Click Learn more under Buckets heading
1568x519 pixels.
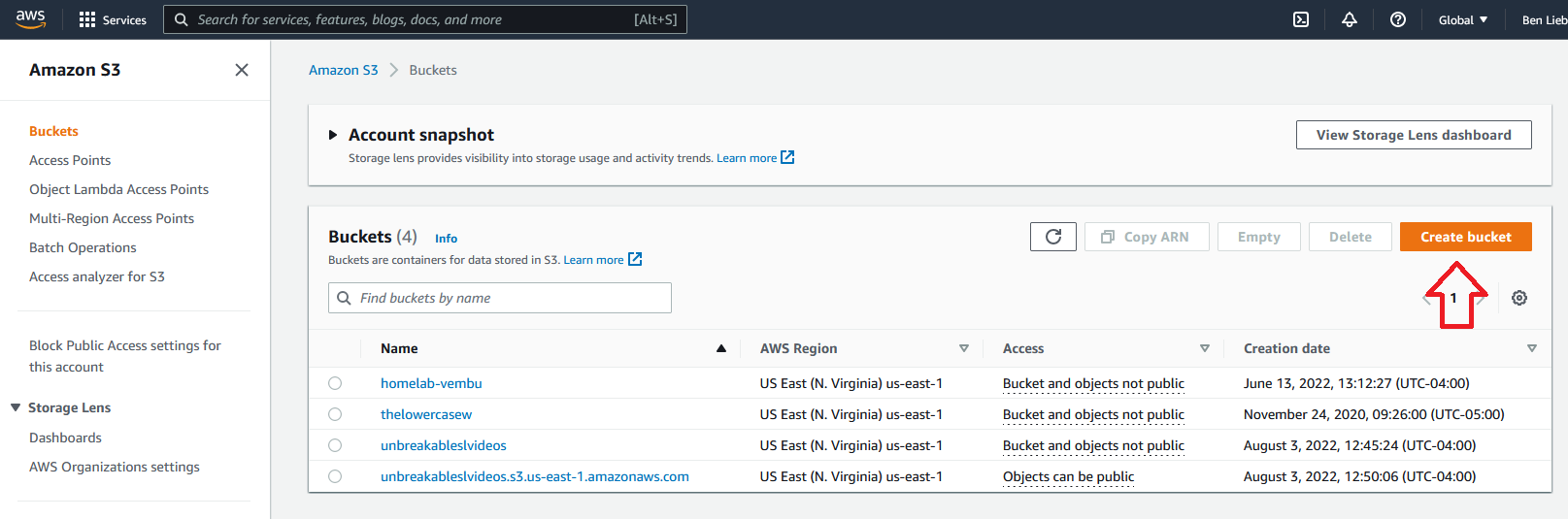tap(593, 260)
